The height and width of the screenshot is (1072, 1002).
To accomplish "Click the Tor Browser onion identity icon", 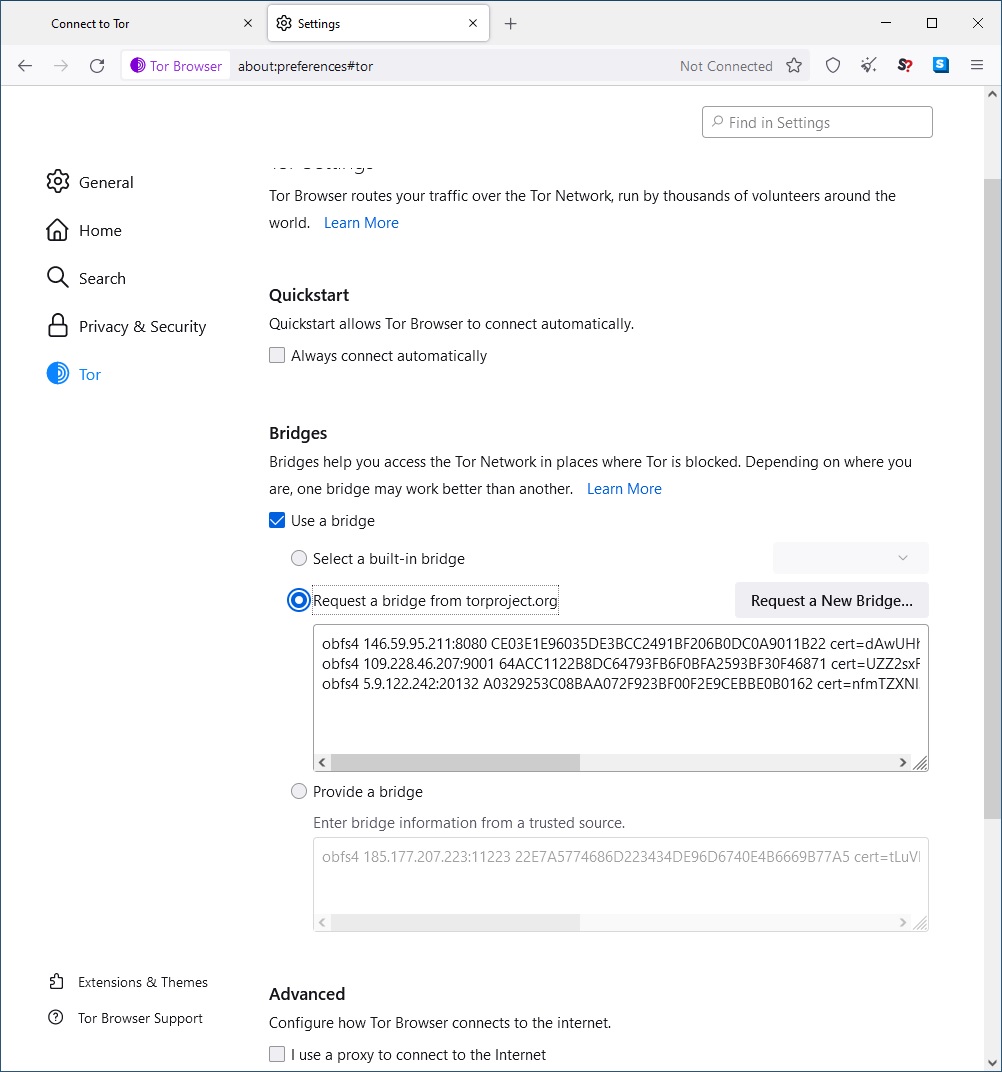I will pos(138,66).
